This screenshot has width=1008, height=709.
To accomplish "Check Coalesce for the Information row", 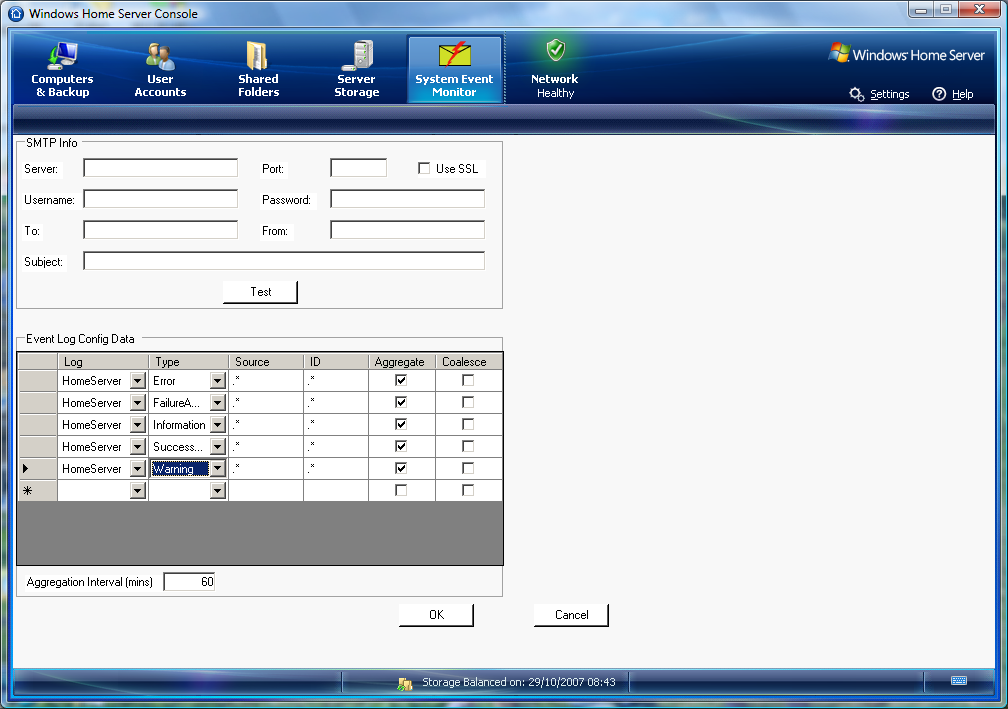I will click(x=468, y=424).
